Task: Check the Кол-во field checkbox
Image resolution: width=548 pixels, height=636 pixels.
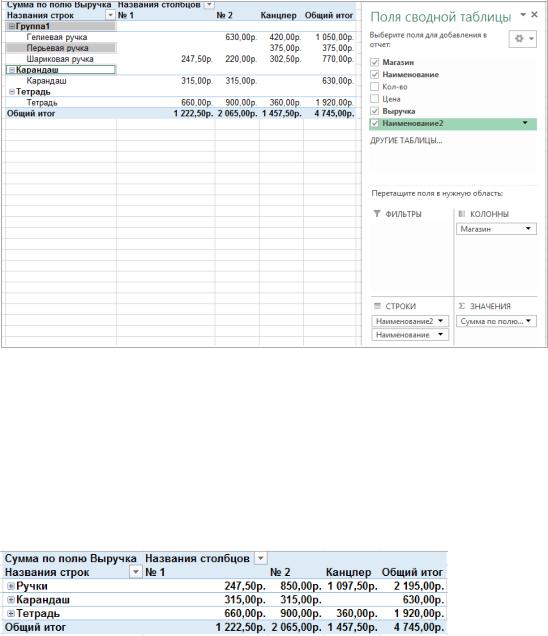Action: click(x=374, y=87)
